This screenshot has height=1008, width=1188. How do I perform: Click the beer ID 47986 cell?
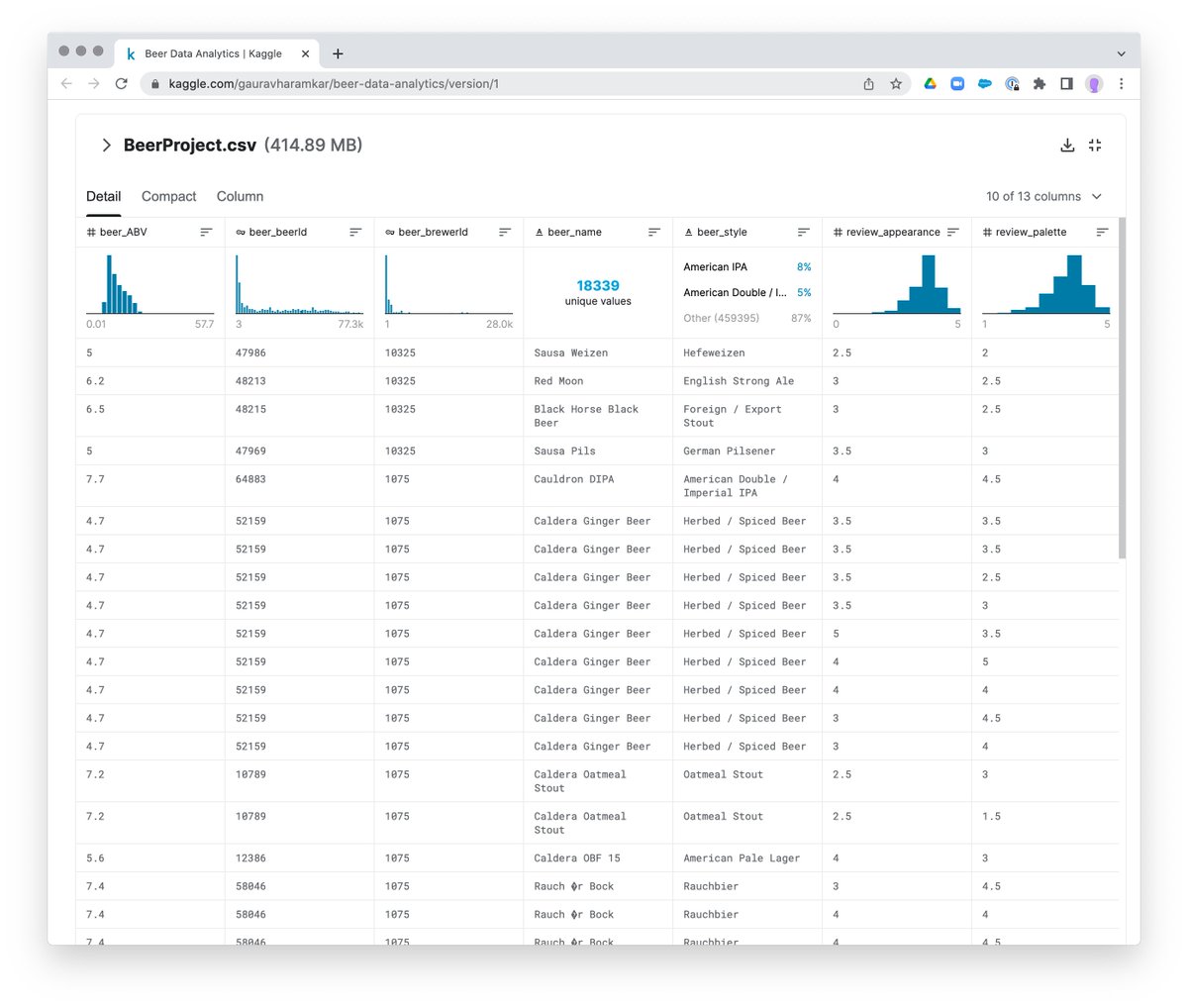(x=299, y=353)
